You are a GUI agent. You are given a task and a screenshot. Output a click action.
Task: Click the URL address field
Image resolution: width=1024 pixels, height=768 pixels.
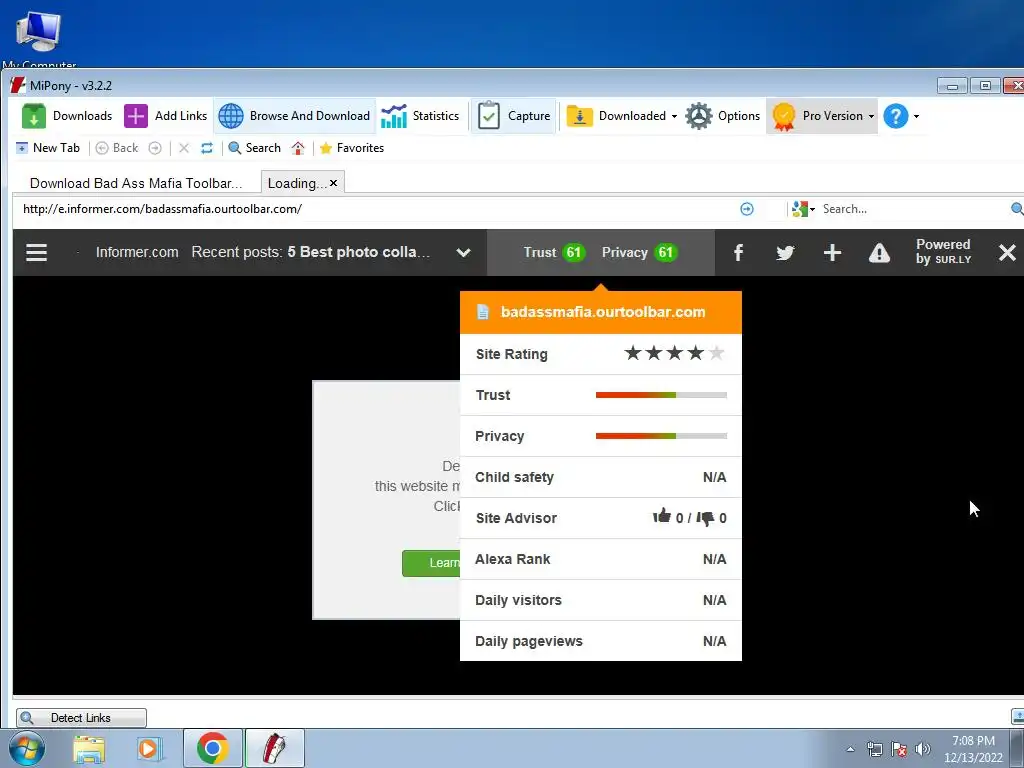376,209
